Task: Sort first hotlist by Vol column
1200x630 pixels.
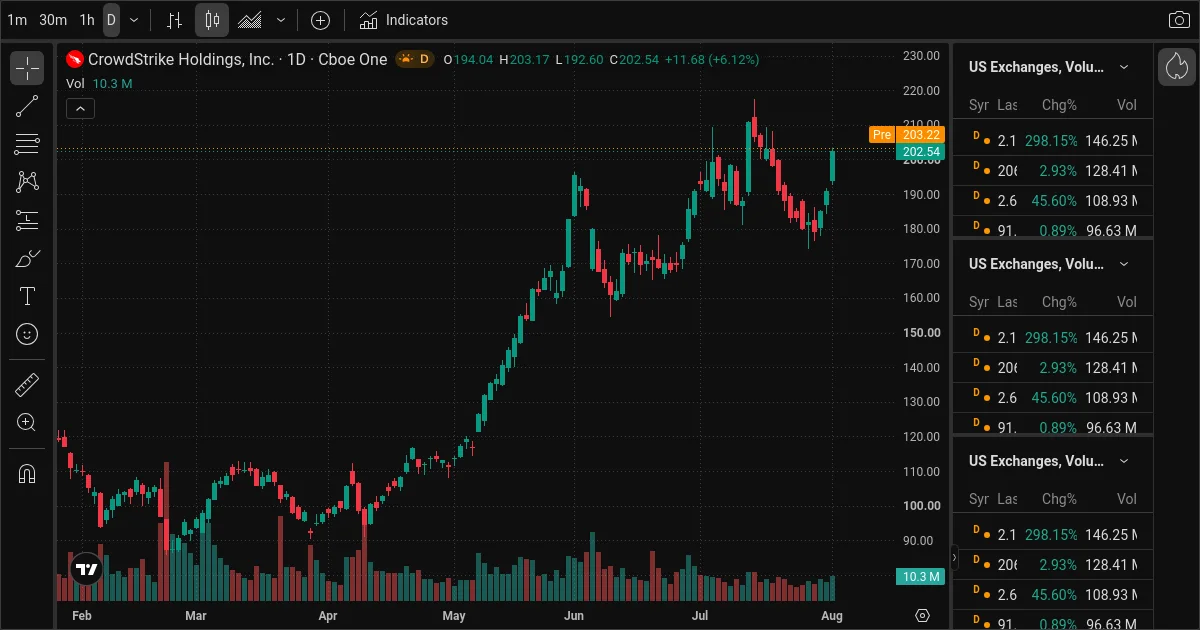Action: (1127, 105)
